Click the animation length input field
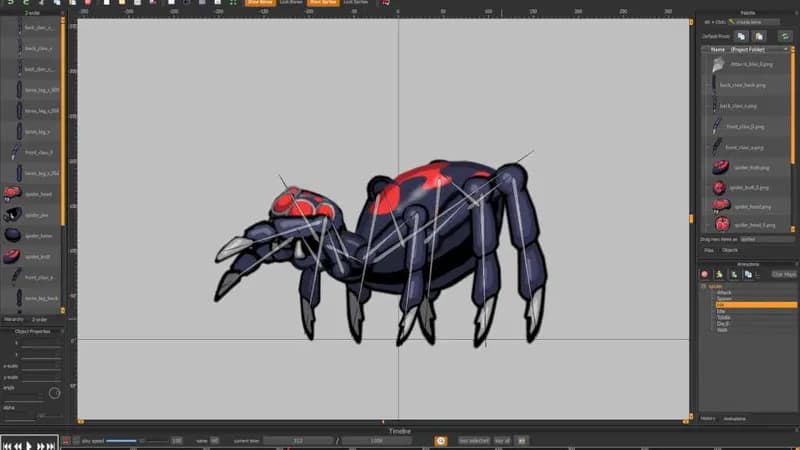This screenshot has width=800, height=450. click(377, 441)
